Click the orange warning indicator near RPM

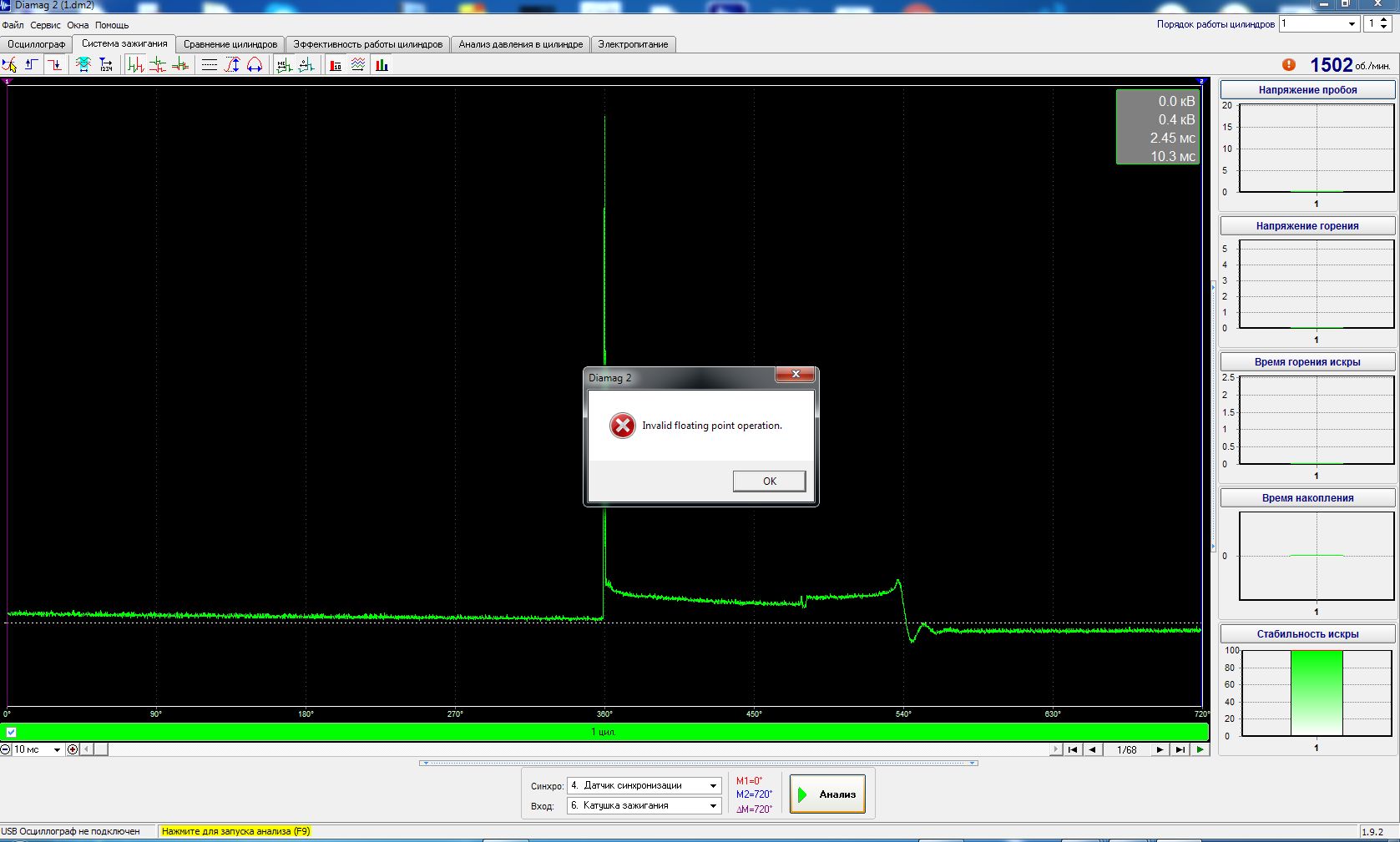(1289, 64)
